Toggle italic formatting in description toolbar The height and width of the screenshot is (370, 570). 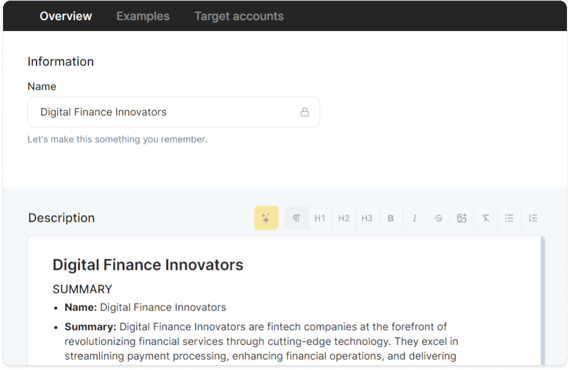pos(414,218)
